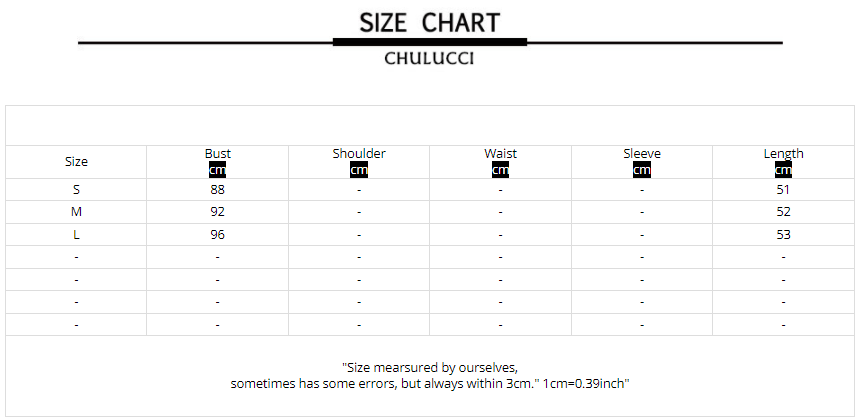Select the S size row label
This screenshot has height=418, width=863.
point(76,189)
